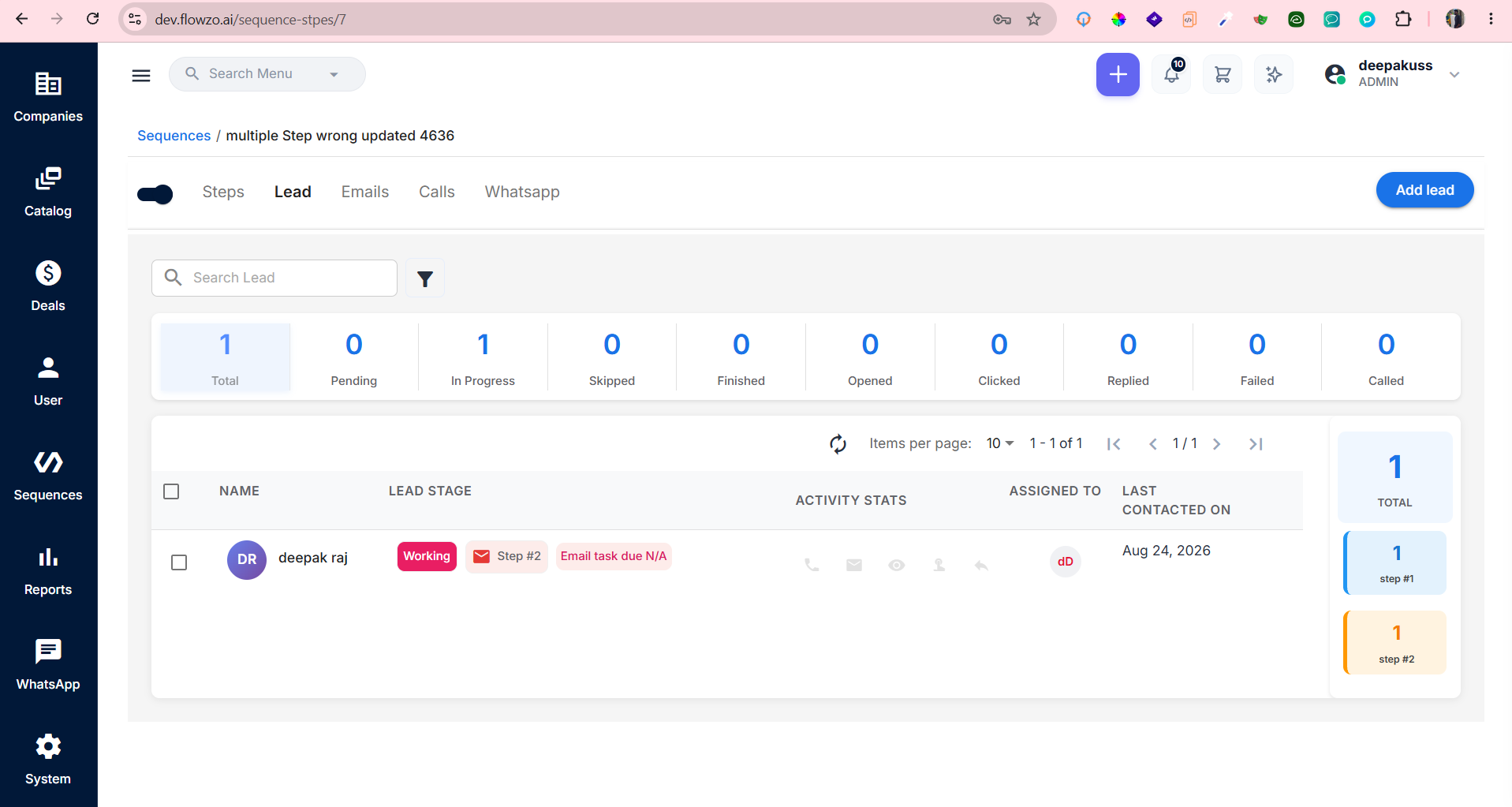
Task: Click the Step #2 badge
Action: click(x=506, y=557)
